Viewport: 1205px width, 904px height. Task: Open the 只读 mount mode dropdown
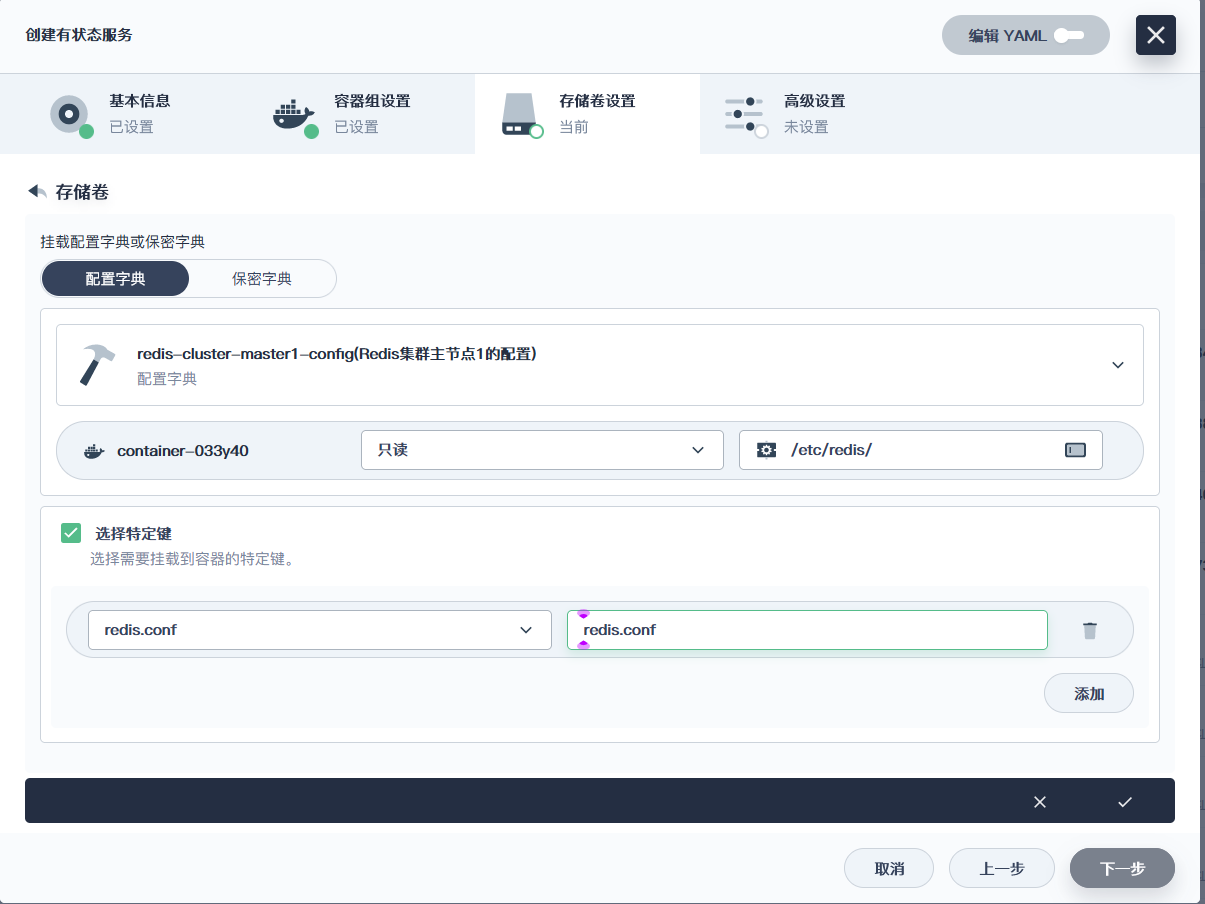coord(542,450)
